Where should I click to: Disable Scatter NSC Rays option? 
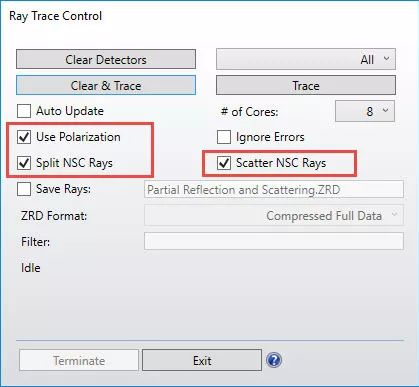224,163
